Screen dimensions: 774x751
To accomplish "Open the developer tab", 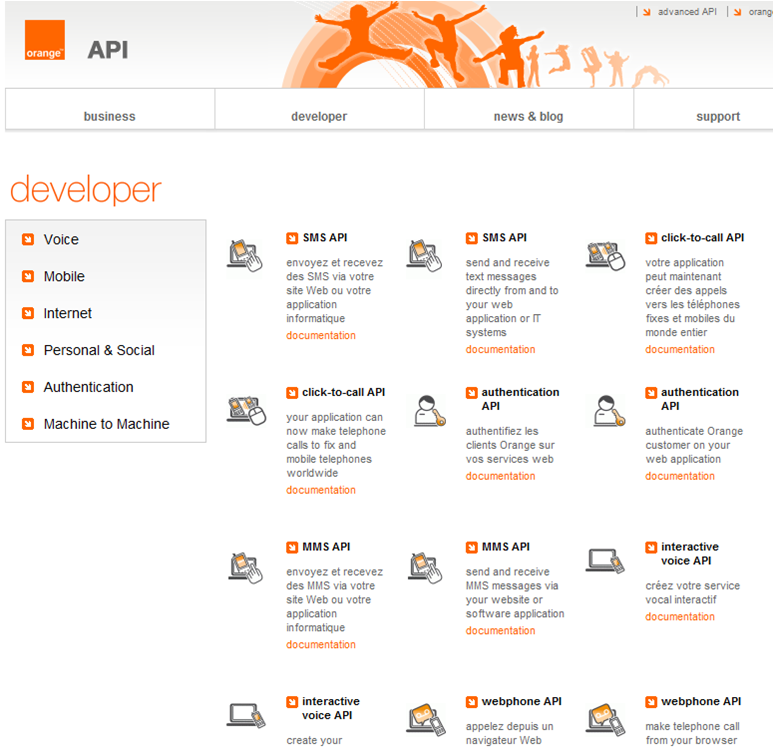I will tap(319, 117).
